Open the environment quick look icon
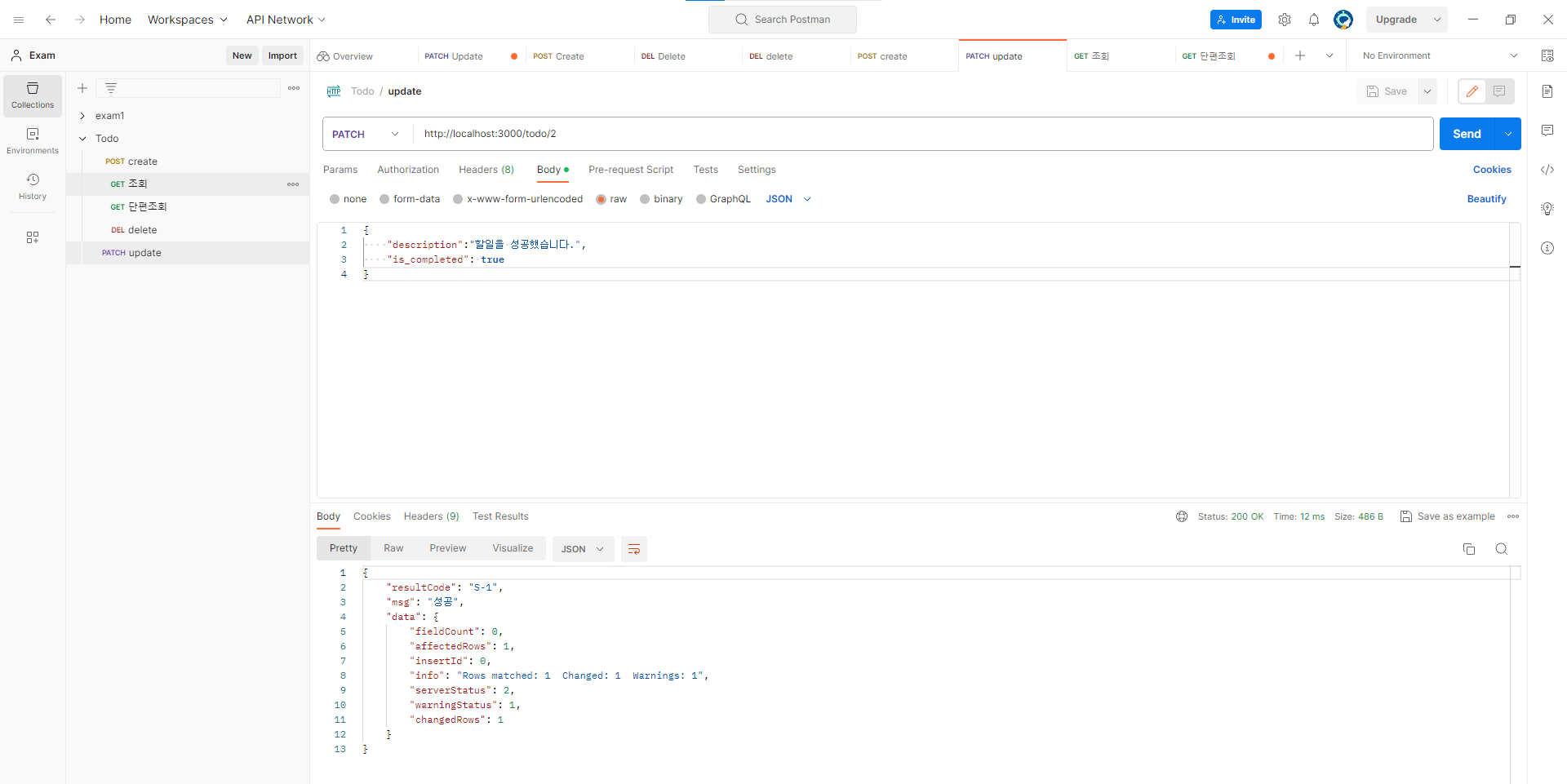Image resolution: width=1567 pixels, height=784 pixels. (x=1547, y=55)
